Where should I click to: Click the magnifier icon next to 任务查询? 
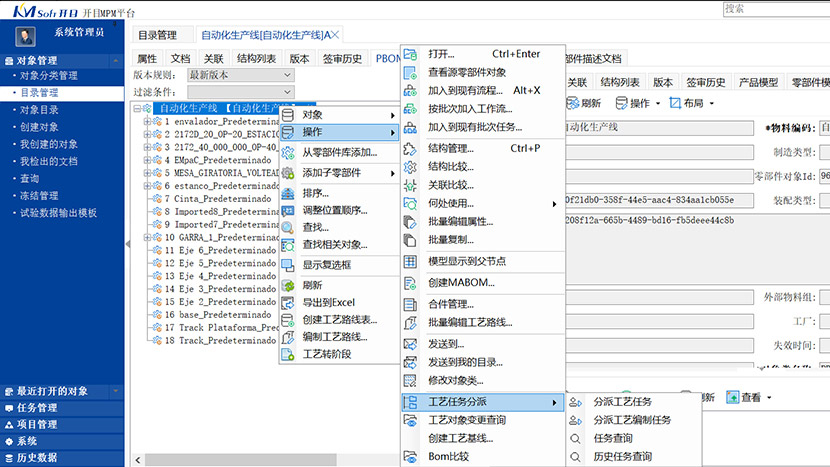pos(575,438)
